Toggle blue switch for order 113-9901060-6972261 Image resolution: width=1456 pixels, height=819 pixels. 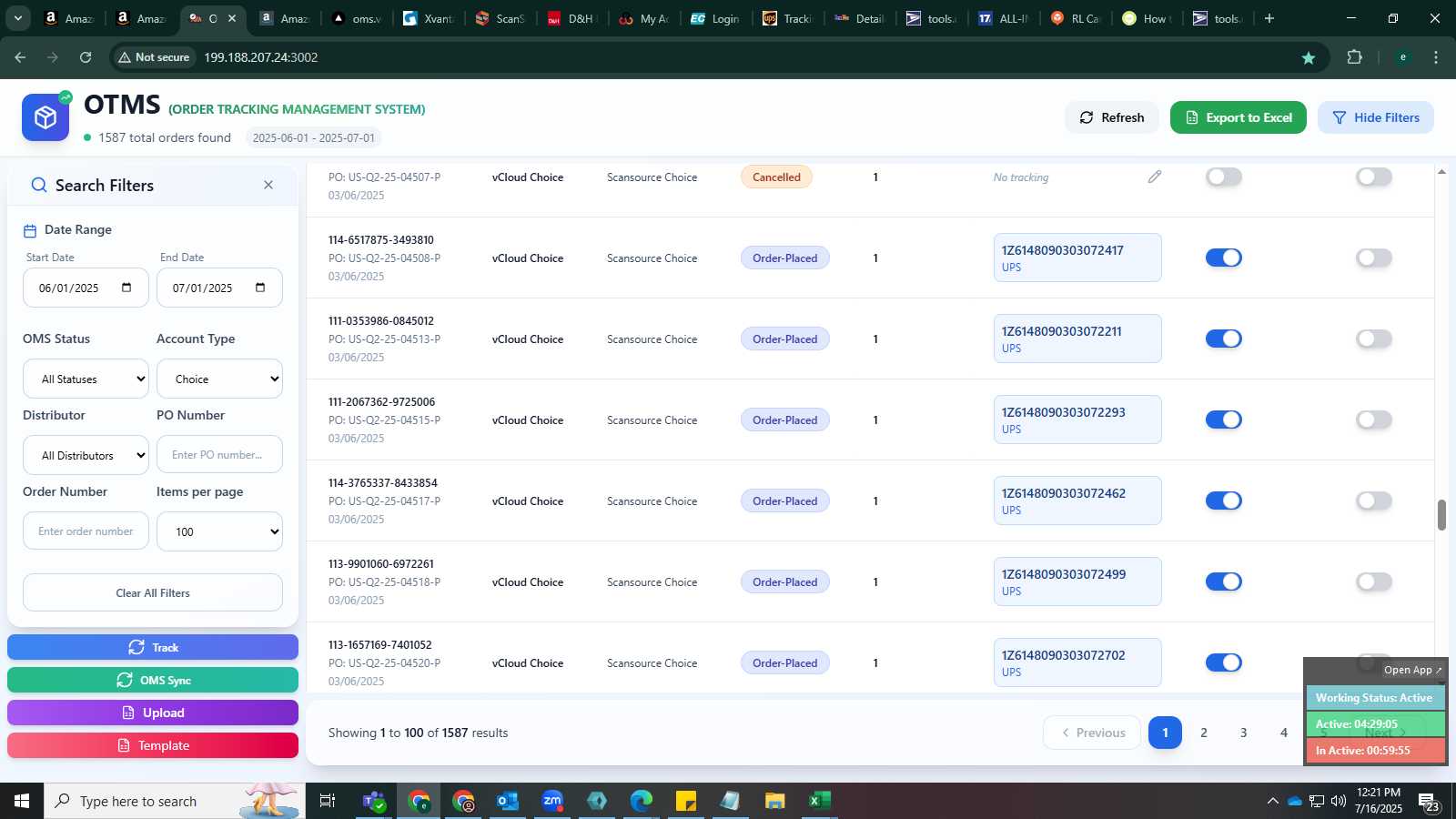coord(1224,581)
